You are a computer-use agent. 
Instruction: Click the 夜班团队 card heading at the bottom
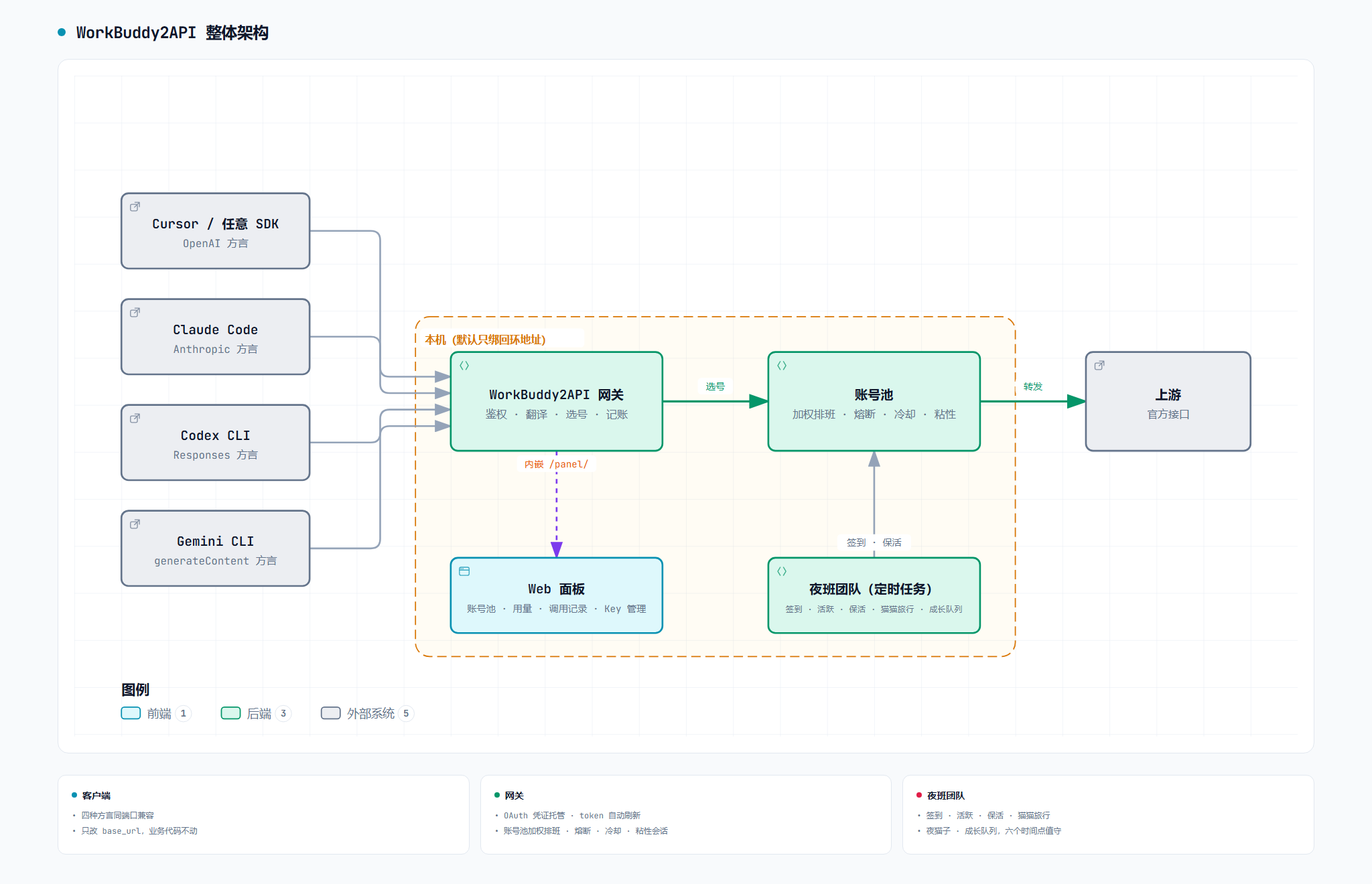pyautogui.click(x=945, y=796)
